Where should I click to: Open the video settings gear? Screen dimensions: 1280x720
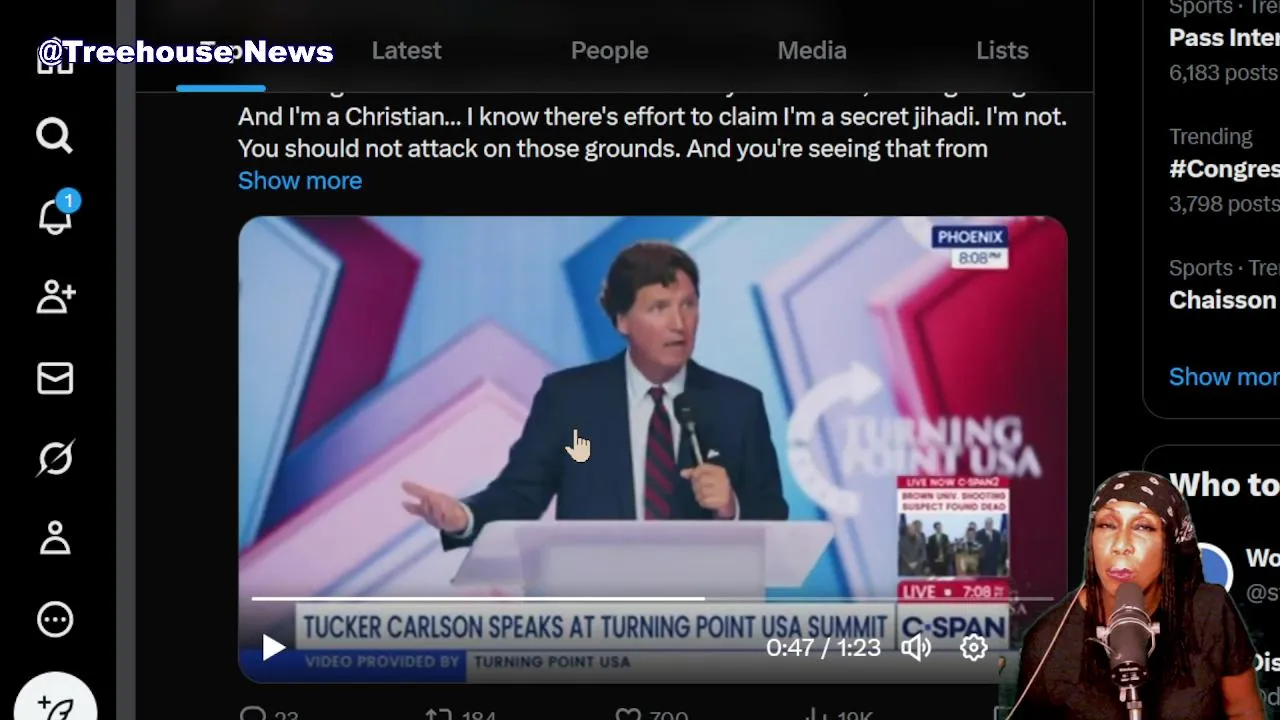pos(974,648)
